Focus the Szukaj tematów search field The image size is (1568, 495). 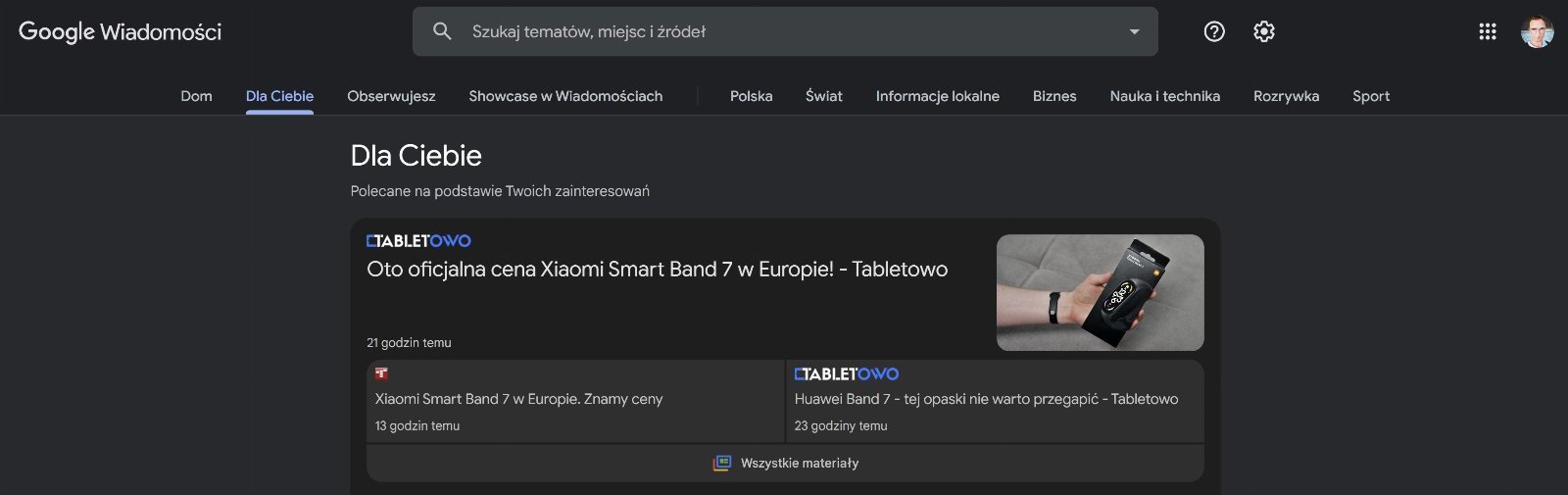pos(785,31)
